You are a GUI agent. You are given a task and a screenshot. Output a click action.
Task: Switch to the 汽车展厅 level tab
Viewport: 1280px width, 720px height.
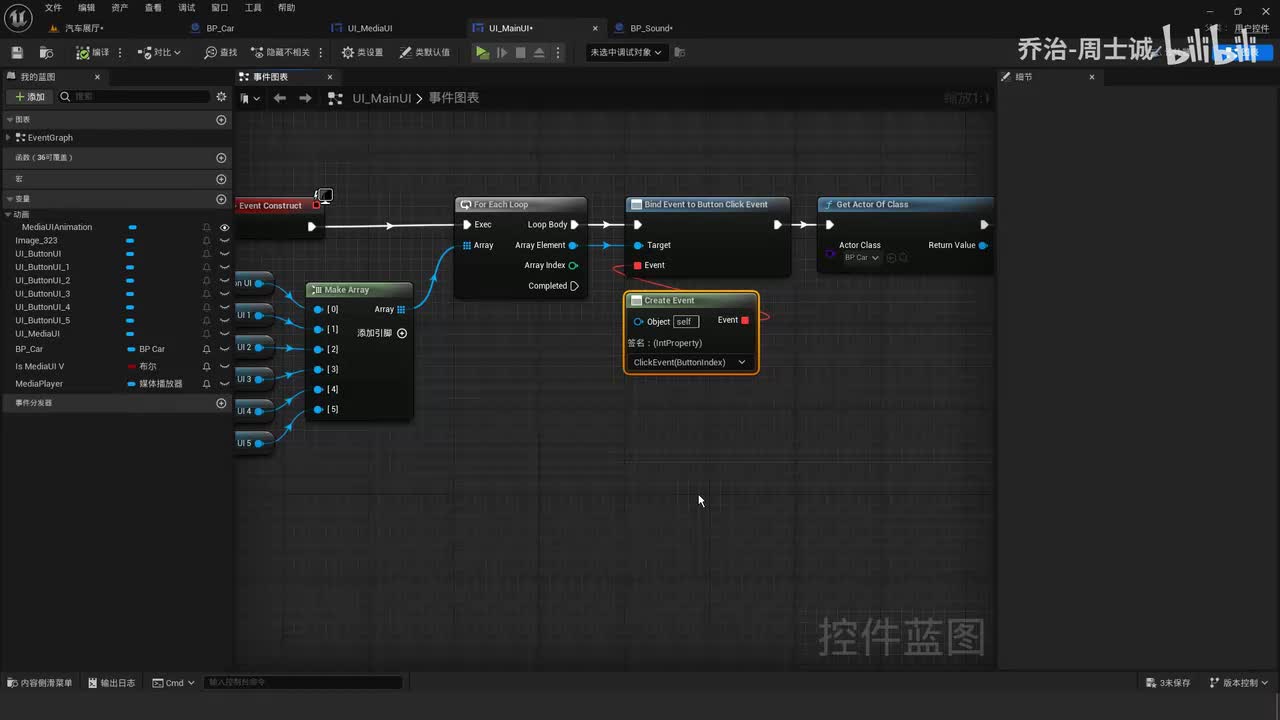pyautogui.click(x=83, y=28)
